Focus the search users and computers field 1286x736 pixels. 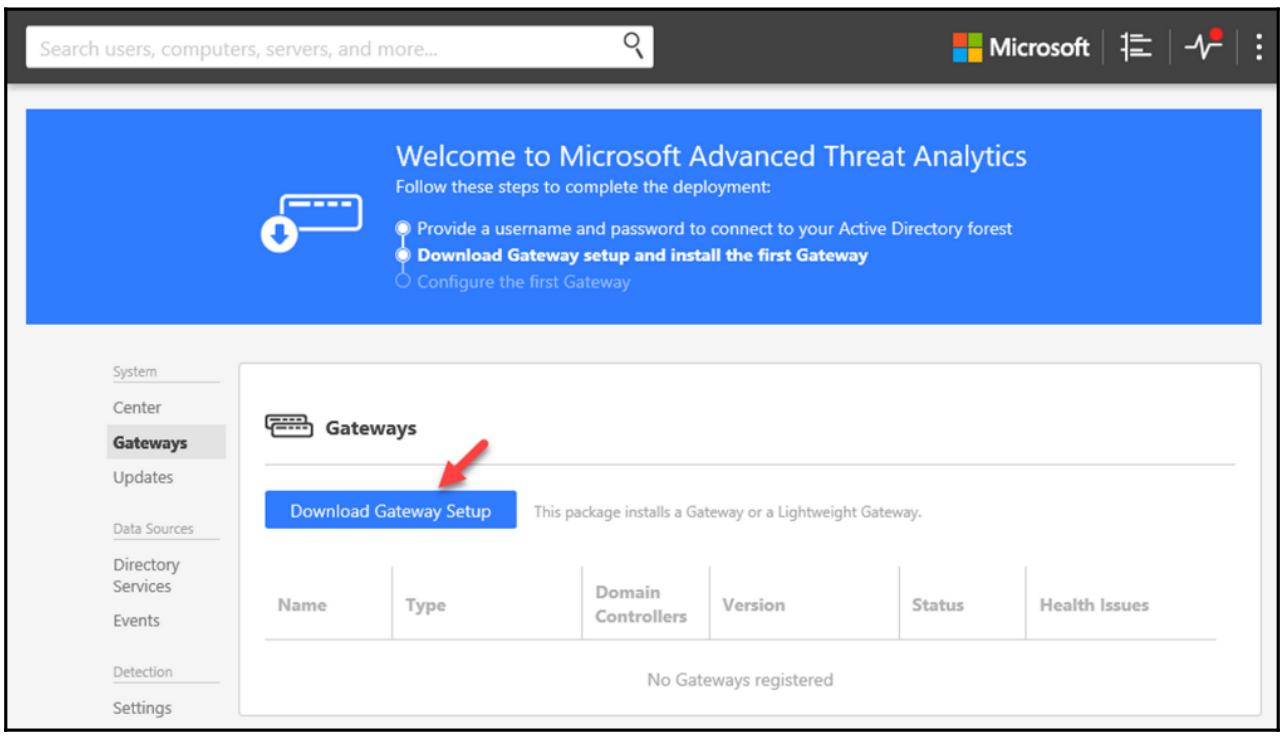[320, 47]
